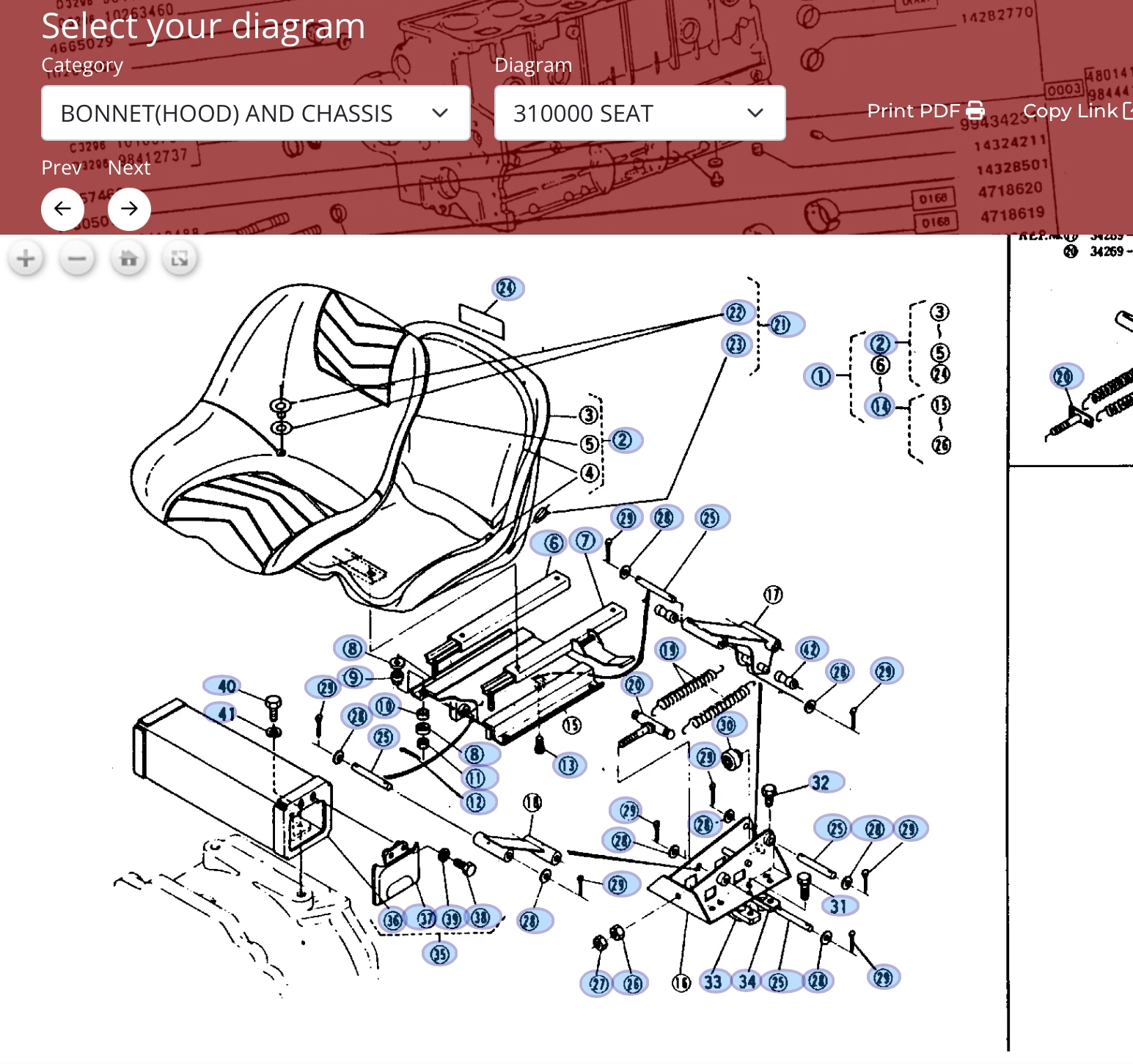Open the Category dropdown
Viewport: 1133px width, 1064px height.
(x=255, y=114)
